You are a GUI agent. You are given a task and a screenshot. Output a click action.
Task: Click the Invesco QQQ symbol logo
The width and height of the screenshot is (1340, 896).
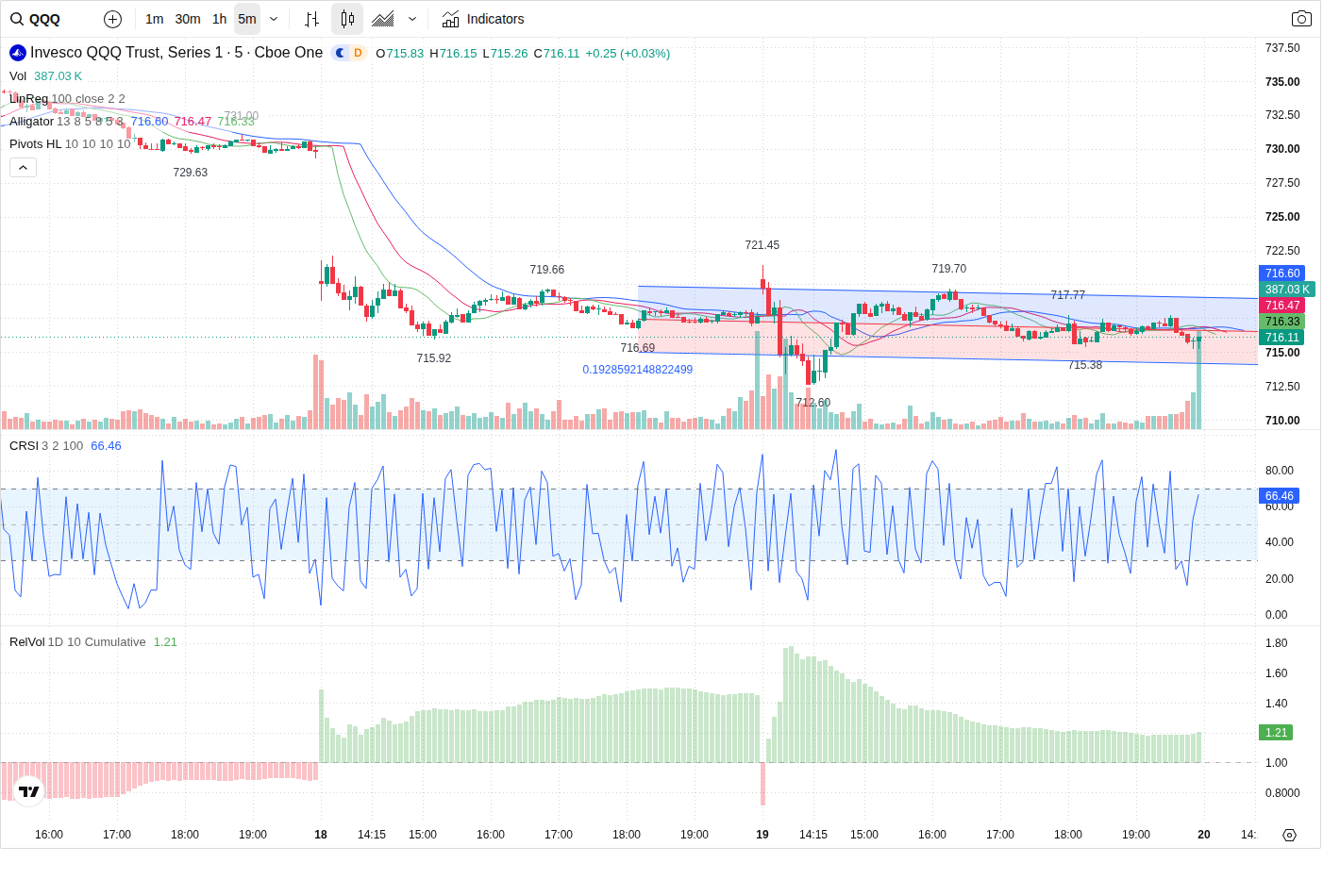18,53
